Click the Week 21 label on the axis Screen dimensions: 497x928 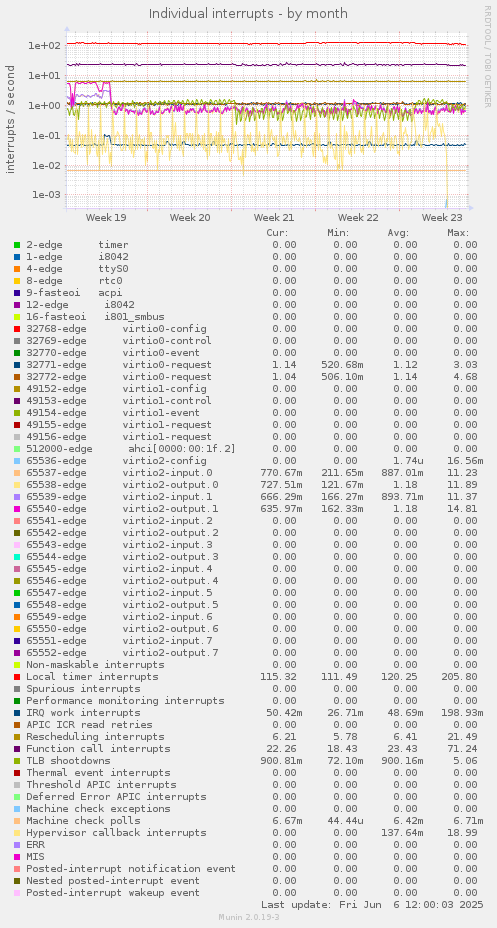tap(274, 218)
